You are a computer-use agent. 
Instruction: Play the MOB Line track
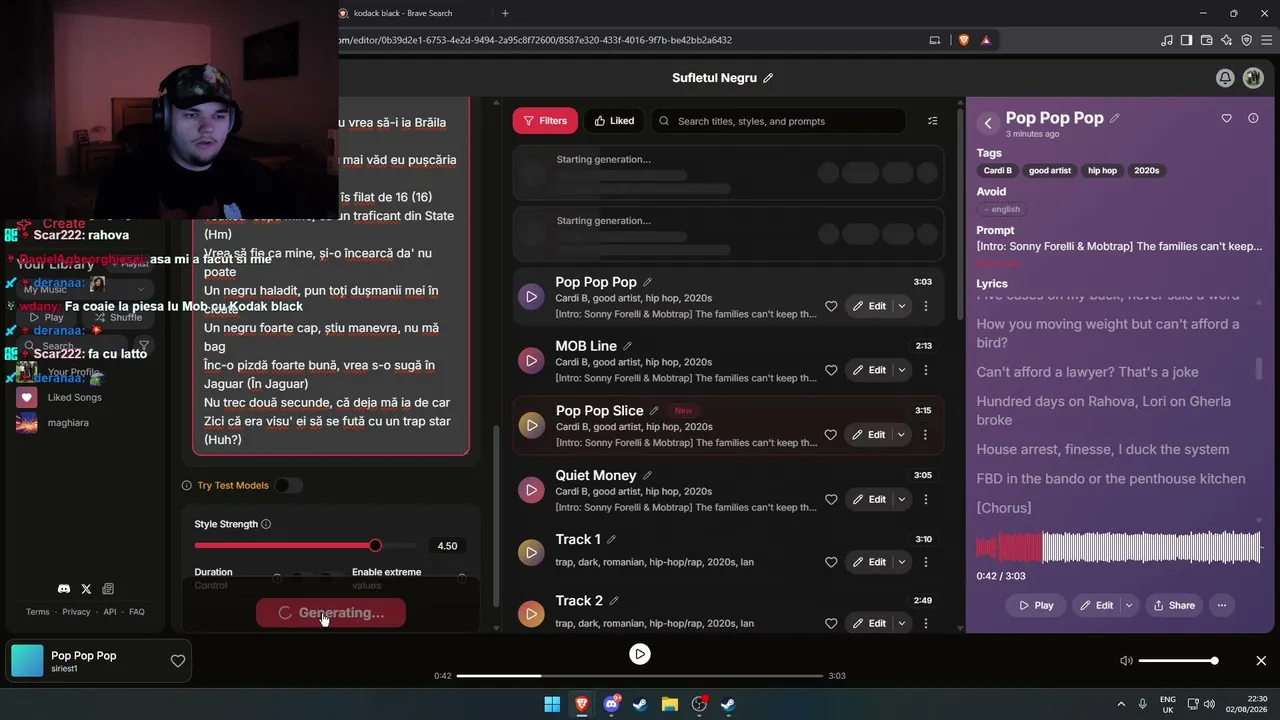click(531, 360)
